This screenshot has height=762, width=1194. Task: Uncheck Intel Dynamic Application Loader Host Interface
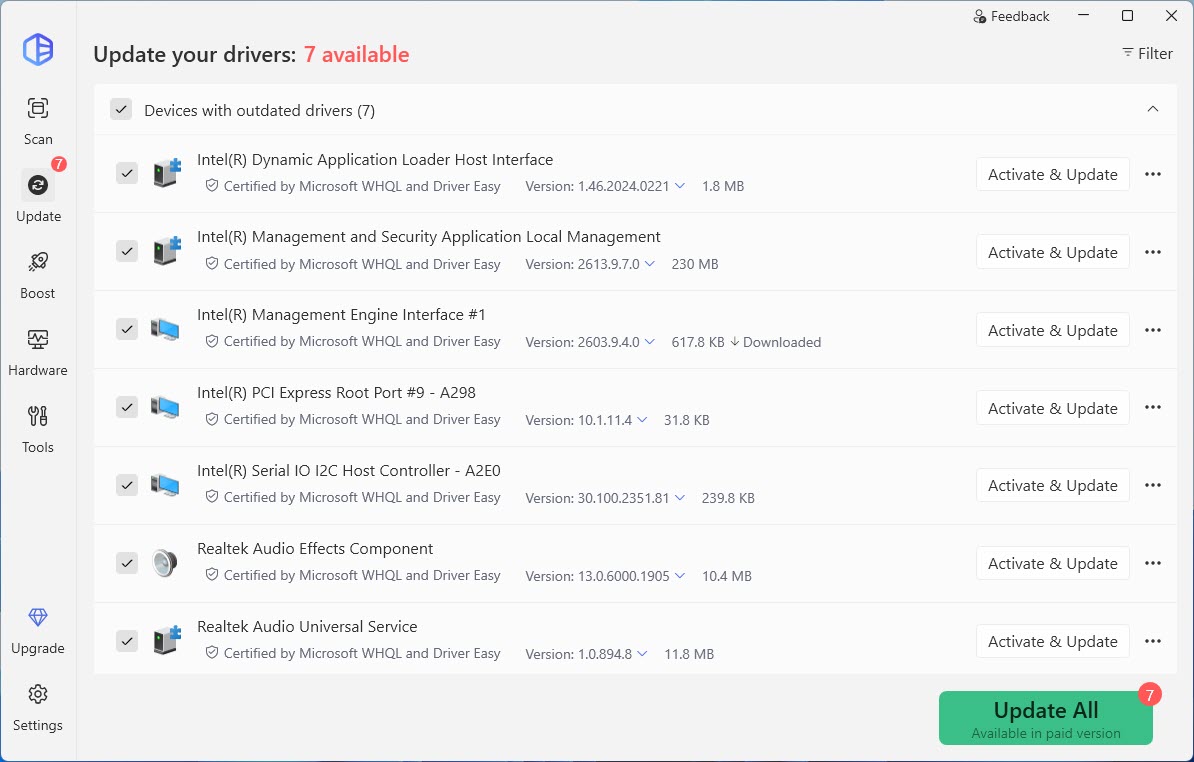point(127,174)
